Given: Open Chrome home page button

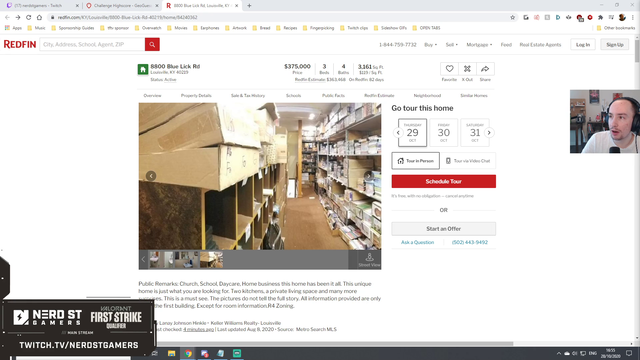Looking at the screenshot, I should (39, 18).
